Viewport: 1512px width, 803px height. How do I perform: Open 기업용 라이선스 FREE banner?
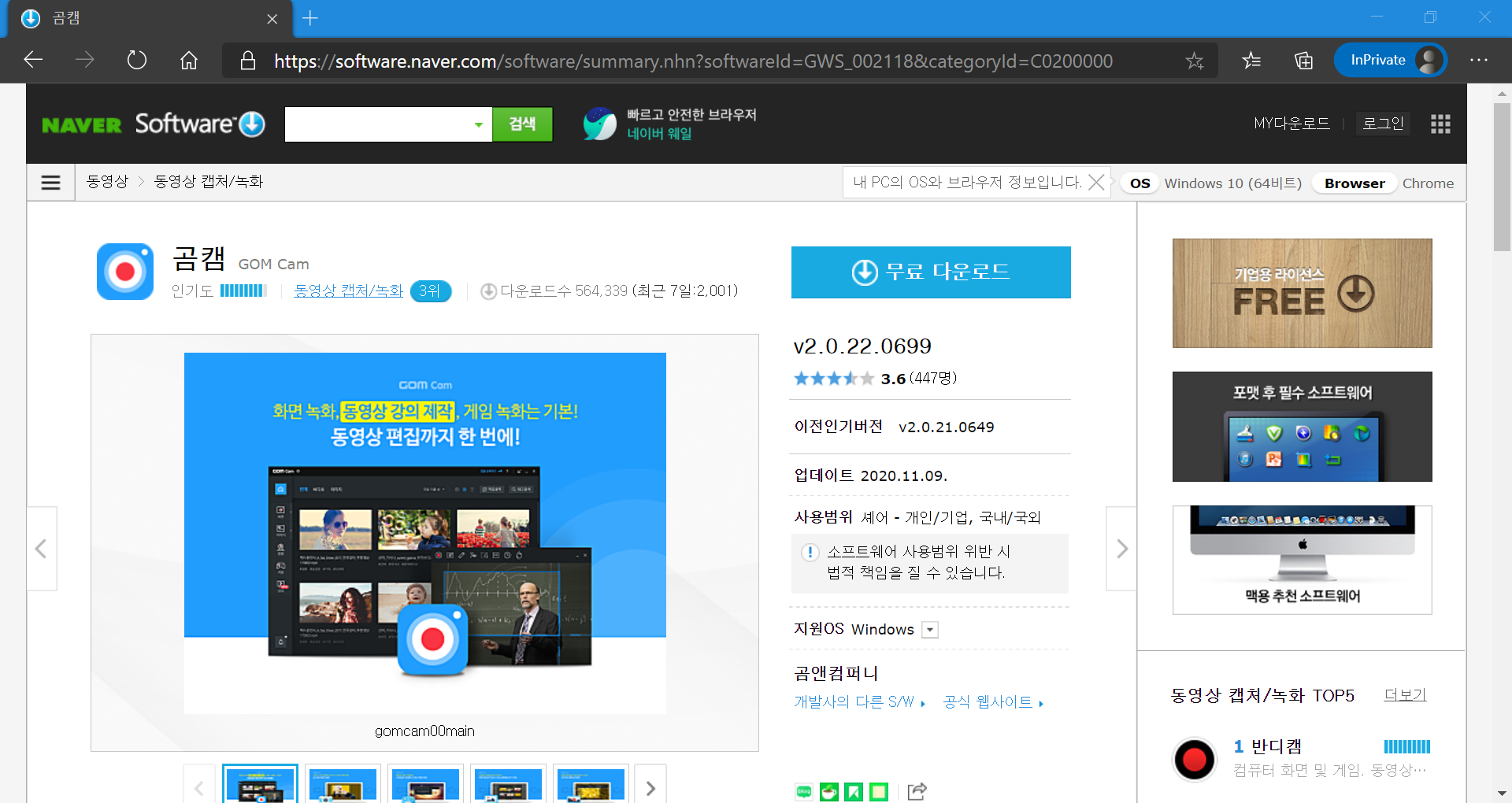1303,293
